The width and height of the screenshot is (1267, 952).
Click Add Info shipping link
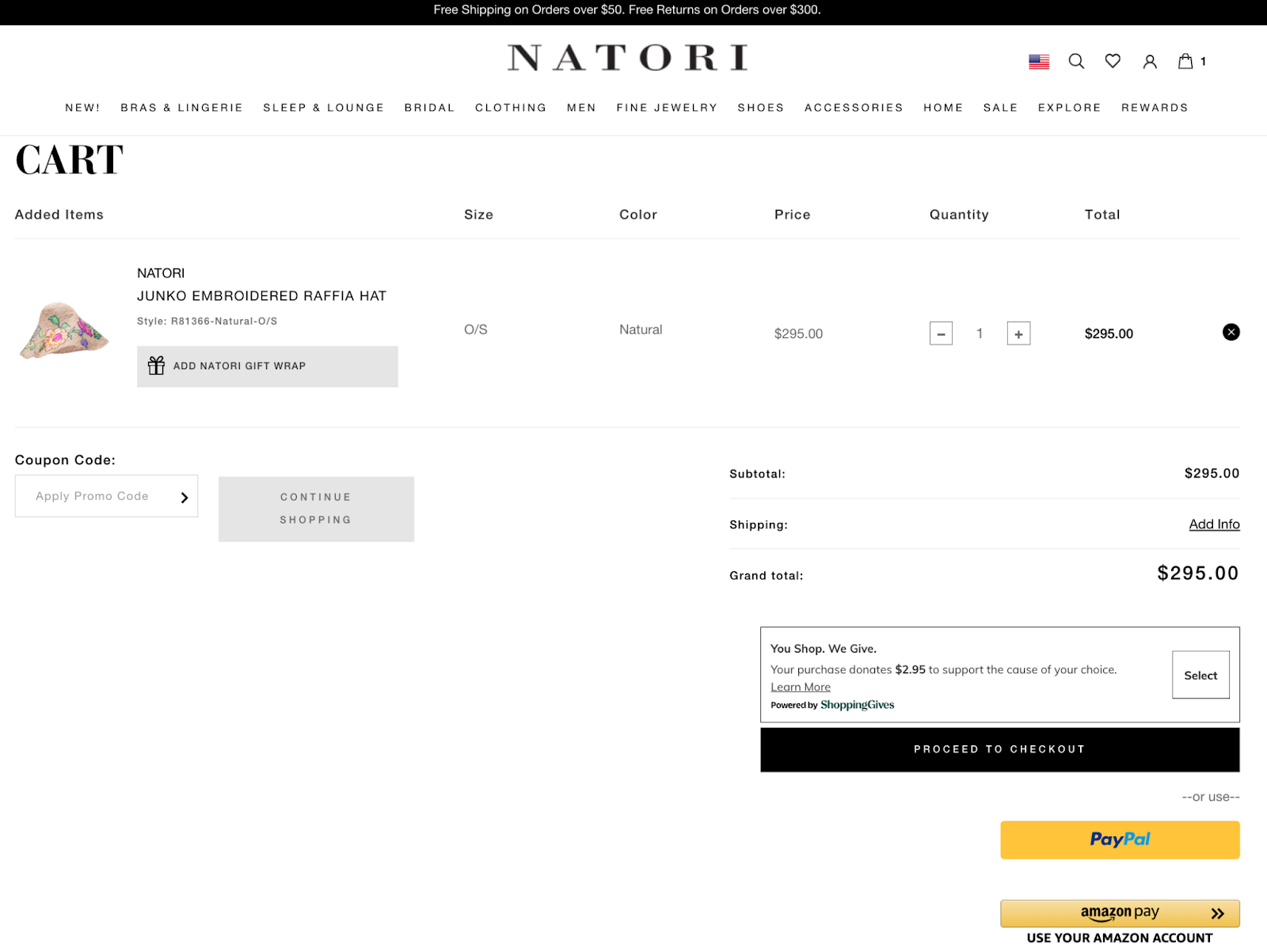point(1214,524)
